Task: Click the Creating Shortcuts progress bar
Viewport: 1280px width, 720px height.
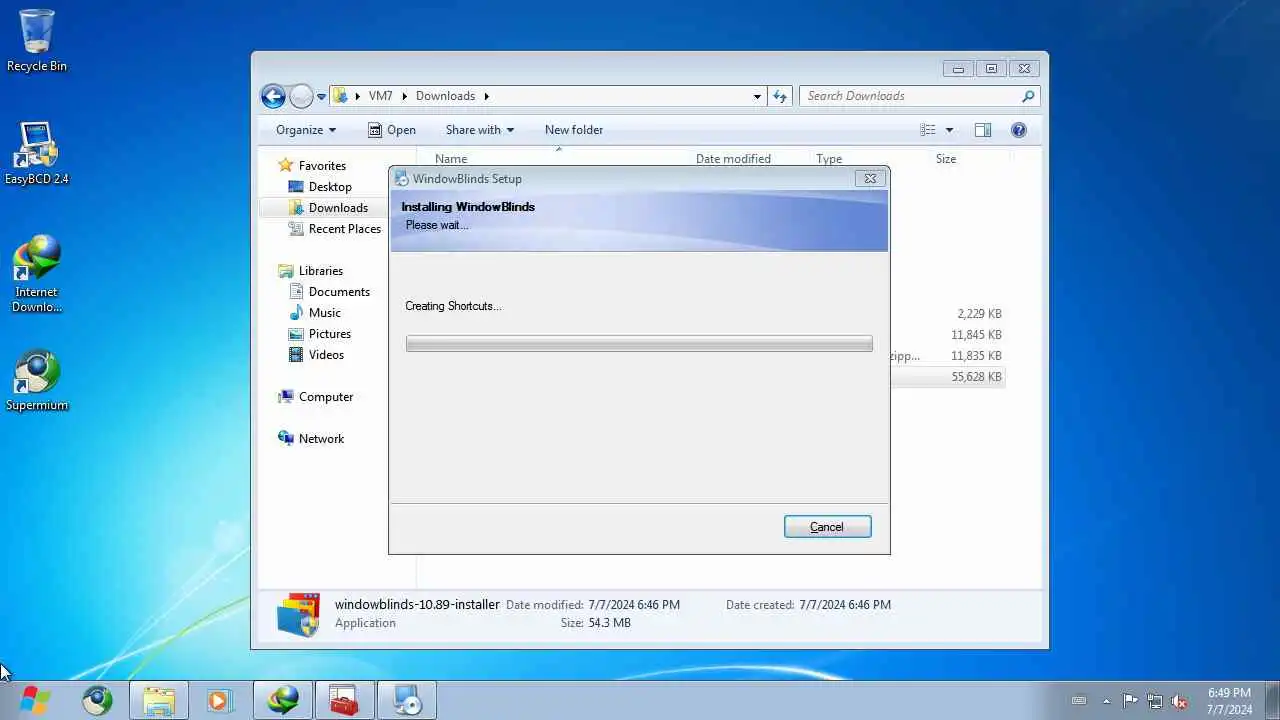Action: [639, 343]
